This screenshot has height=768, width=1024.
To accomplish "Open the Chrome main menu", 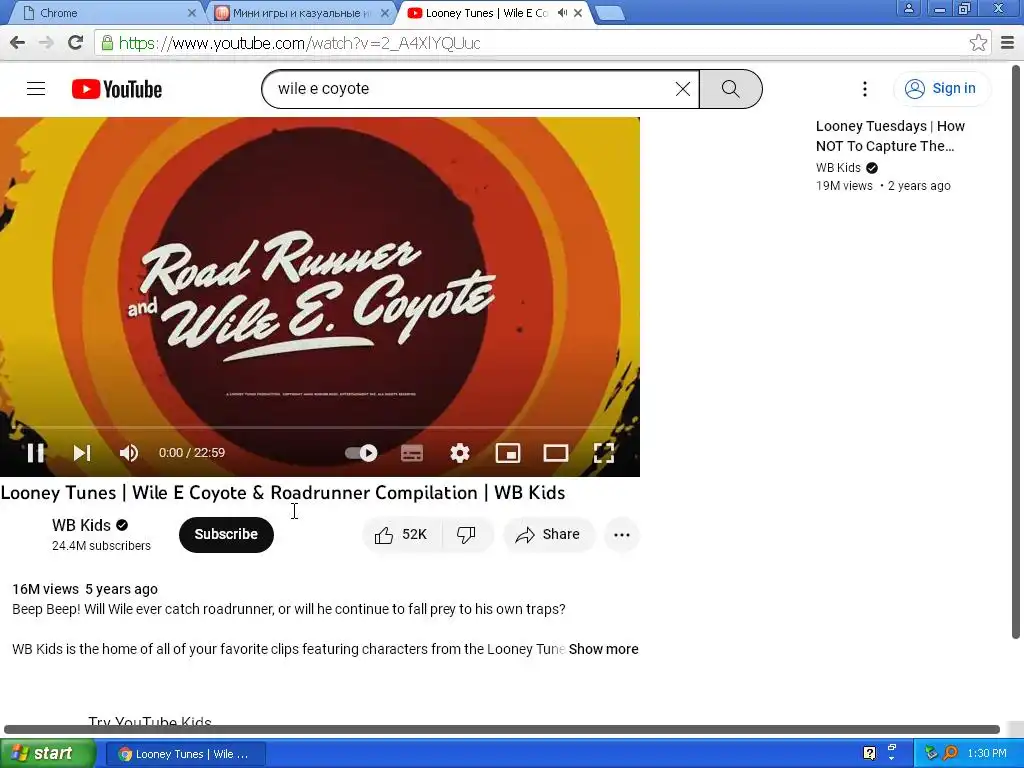I will click(1008, 42).
